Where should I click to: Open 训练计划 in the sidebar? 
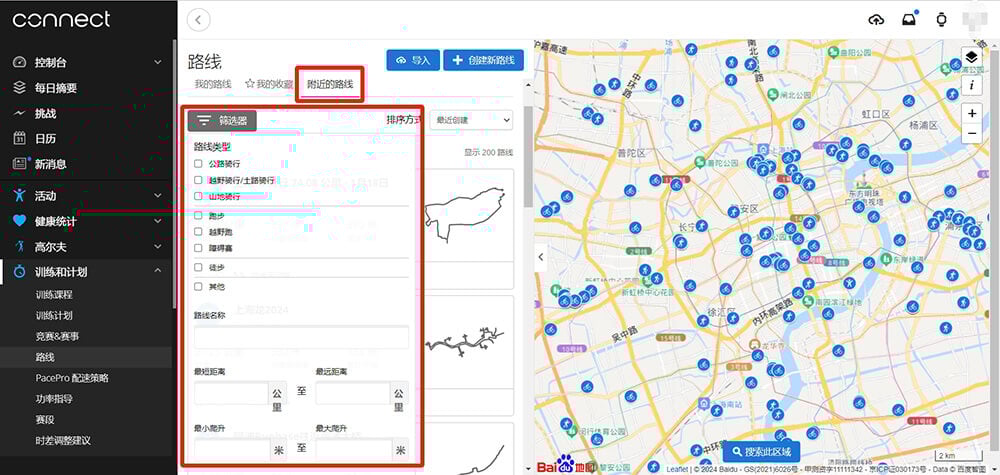(x=54, y=316)
